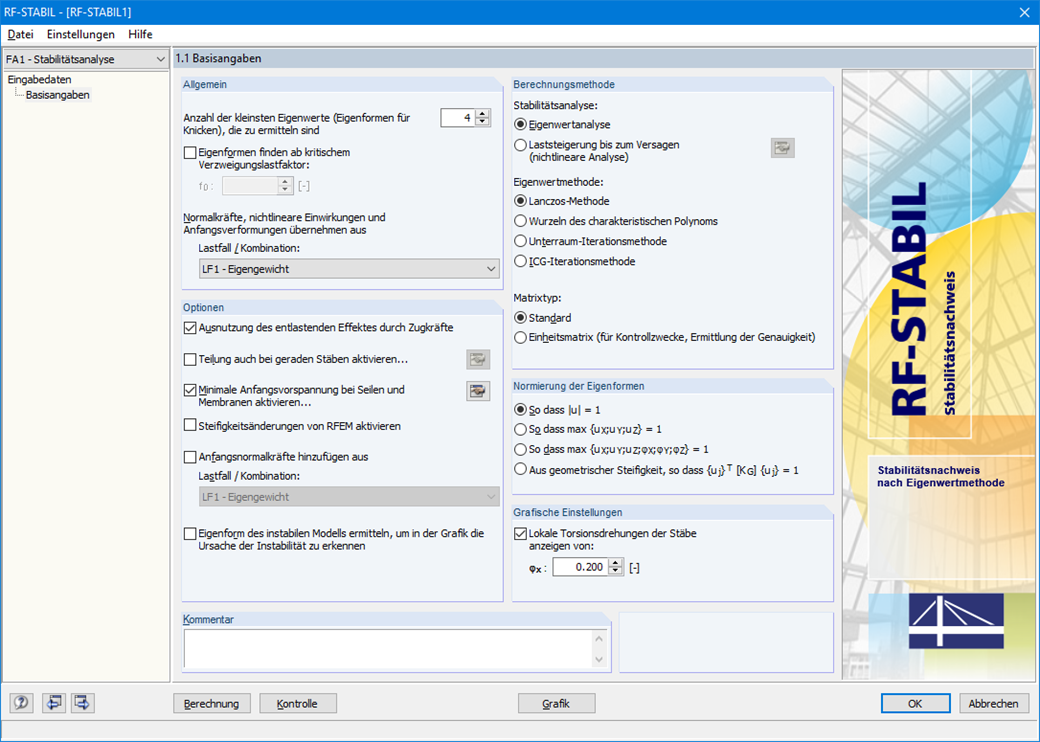The width and height of the screenshot is (1040, 742).
Task: Start calculation with Berechnung button
Action: coord(212,704)
